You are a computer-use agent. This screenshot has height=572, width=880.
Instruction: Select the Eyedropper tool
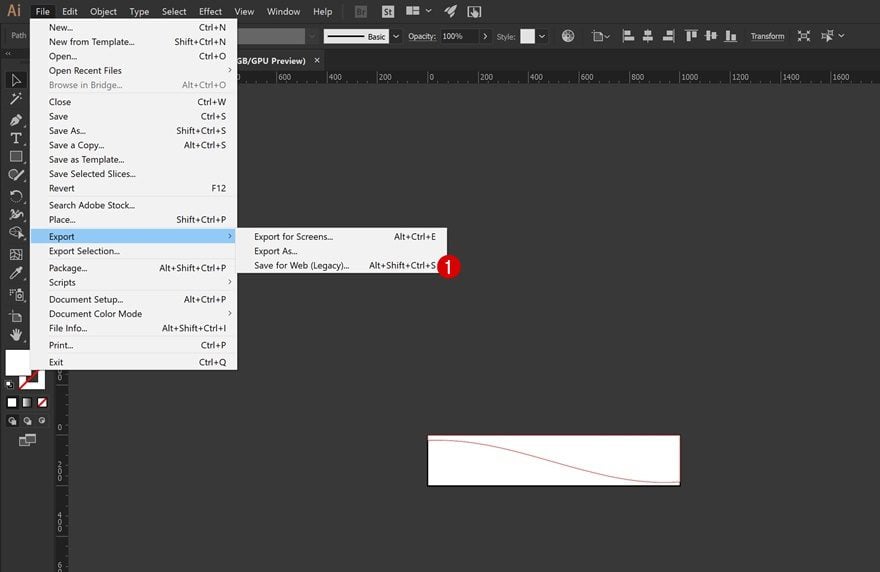16,273
